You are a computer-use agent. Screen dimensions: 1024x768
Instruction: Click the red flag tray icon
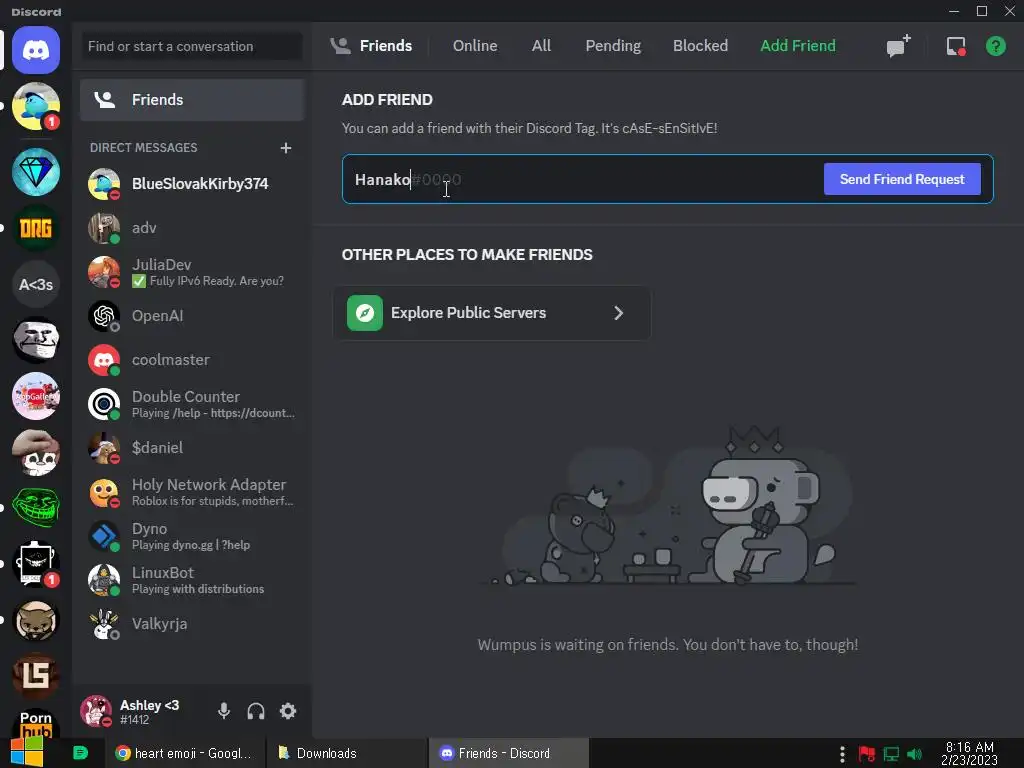pyautogui.click(x=867, y=754)
